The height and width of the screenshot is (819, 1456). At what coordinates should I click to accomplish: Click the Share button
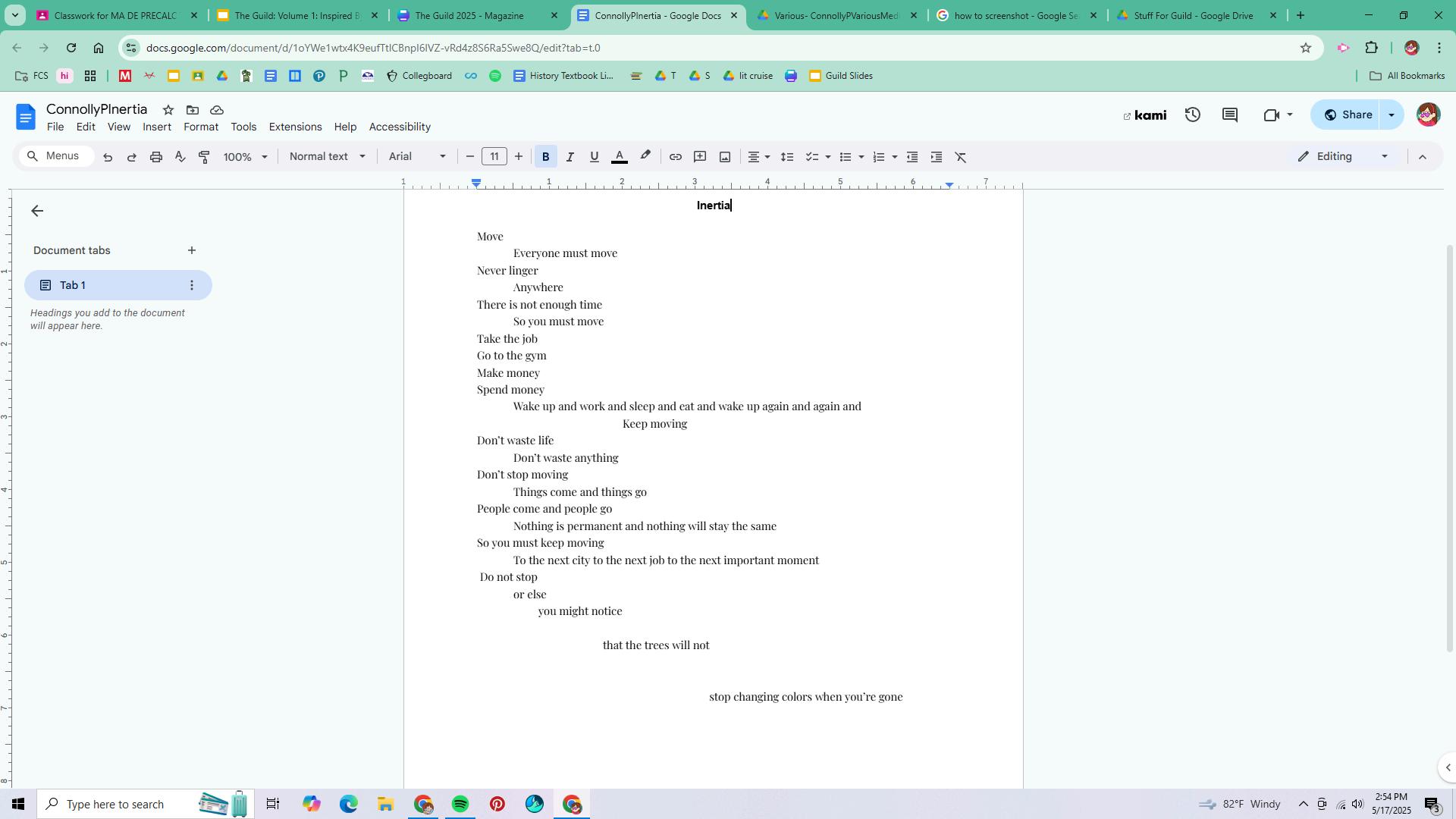tap(1348, 115)
